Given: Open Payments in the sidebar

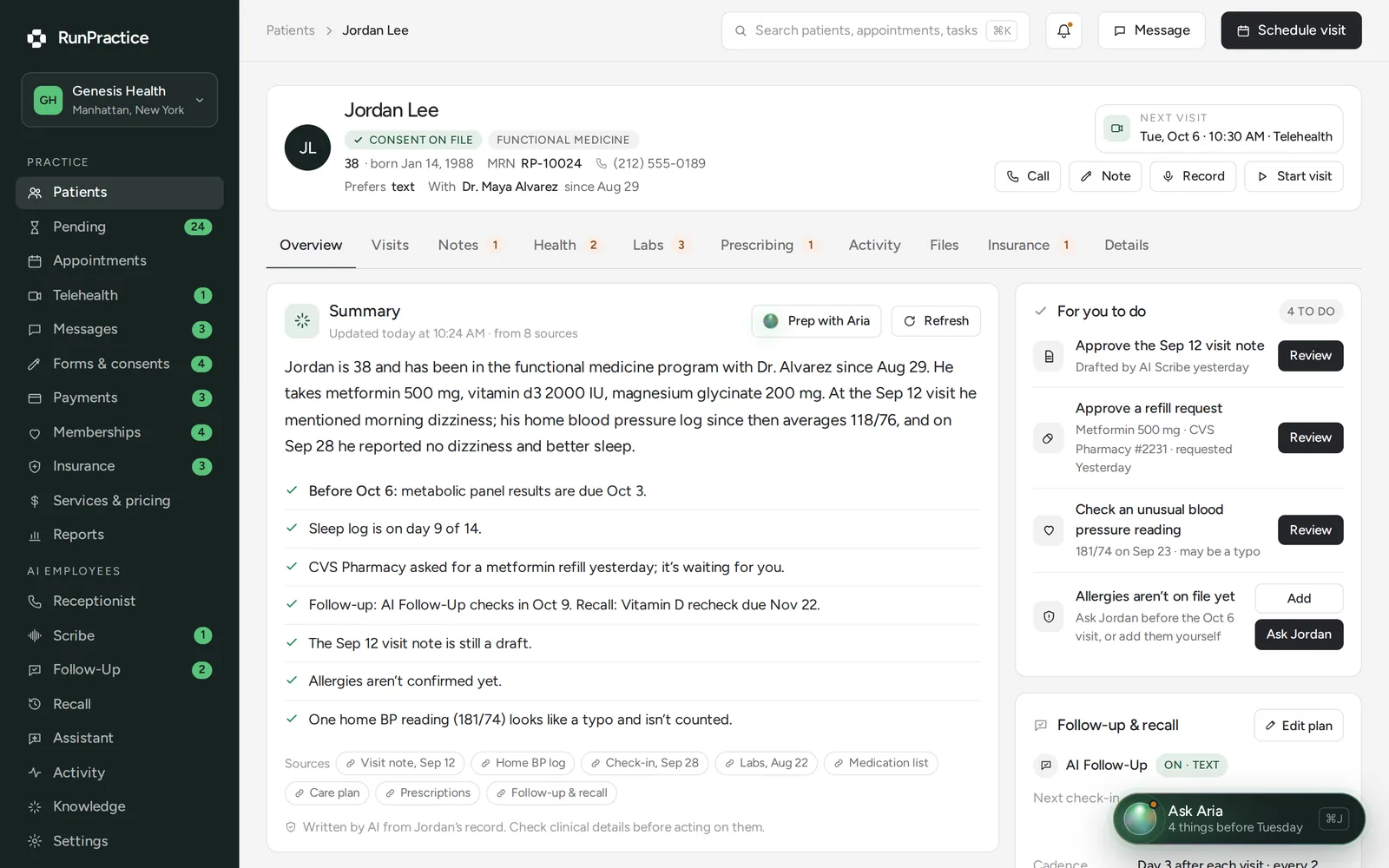Looking at the screenshot, I should 119,398.
